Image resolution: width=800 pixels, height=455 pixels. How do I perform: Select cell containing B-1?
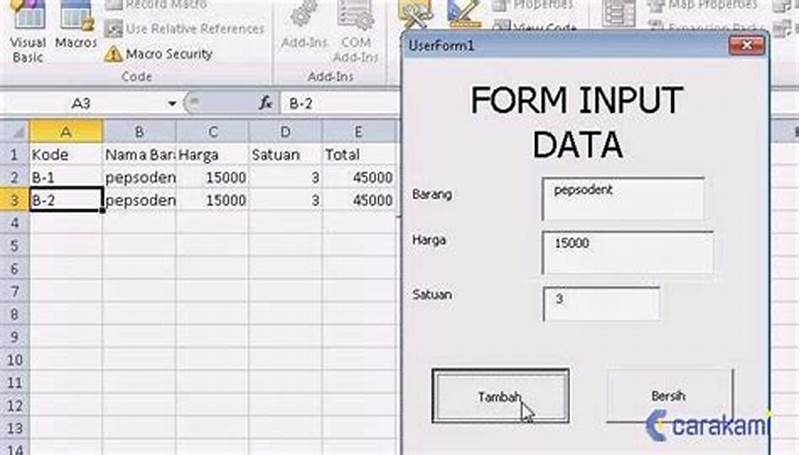[x=66, y=177]
